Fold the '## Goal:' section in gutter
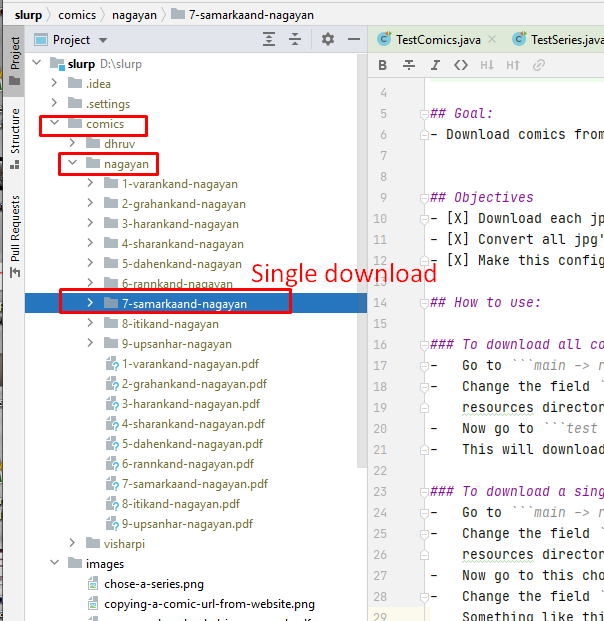Viewport: 604px width, 621px height. click(424, 114)
